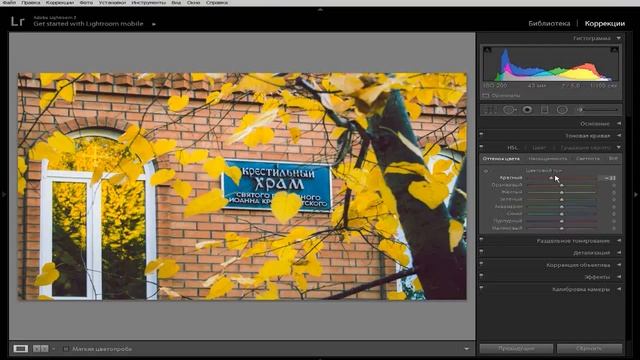The image size is (640, 360).
Task: Collapse the HSL panel triangle
Action: coord(619,147)
